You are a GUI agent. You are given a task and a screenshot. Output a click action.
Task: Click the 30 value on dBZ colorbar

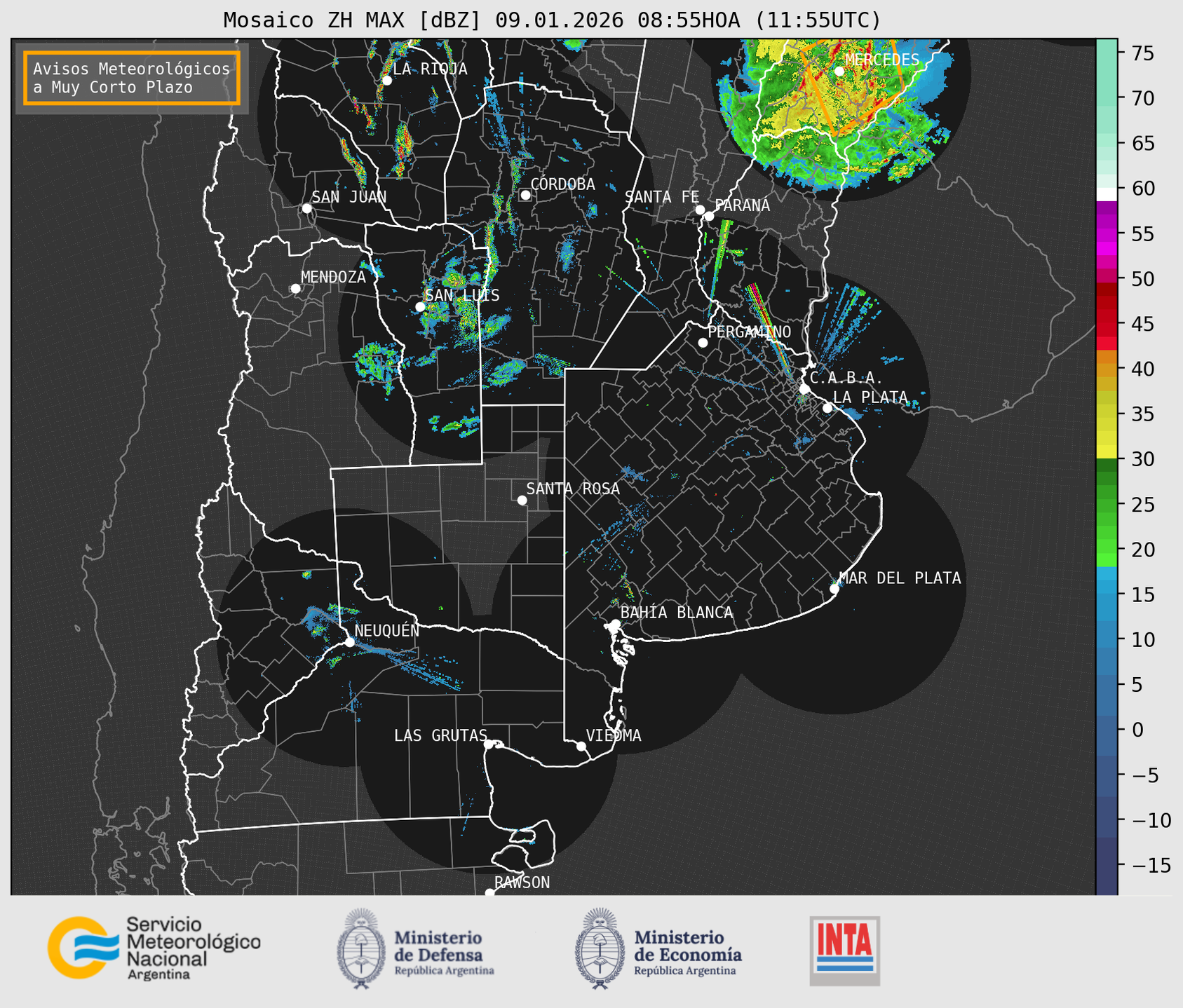tap(1142, 459)
